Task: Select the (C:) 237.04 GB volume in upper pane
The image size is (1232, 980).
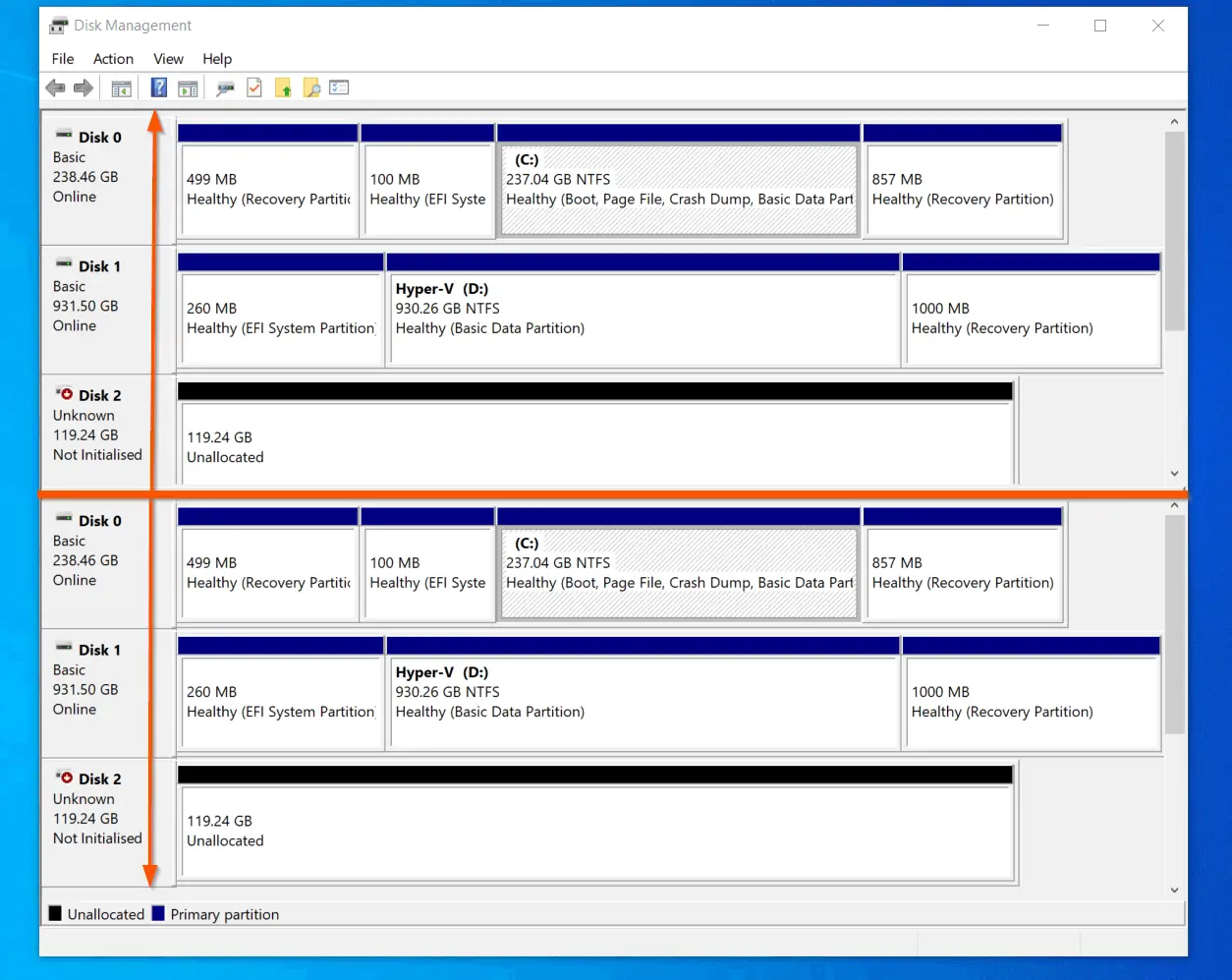Action: point(679,181)
